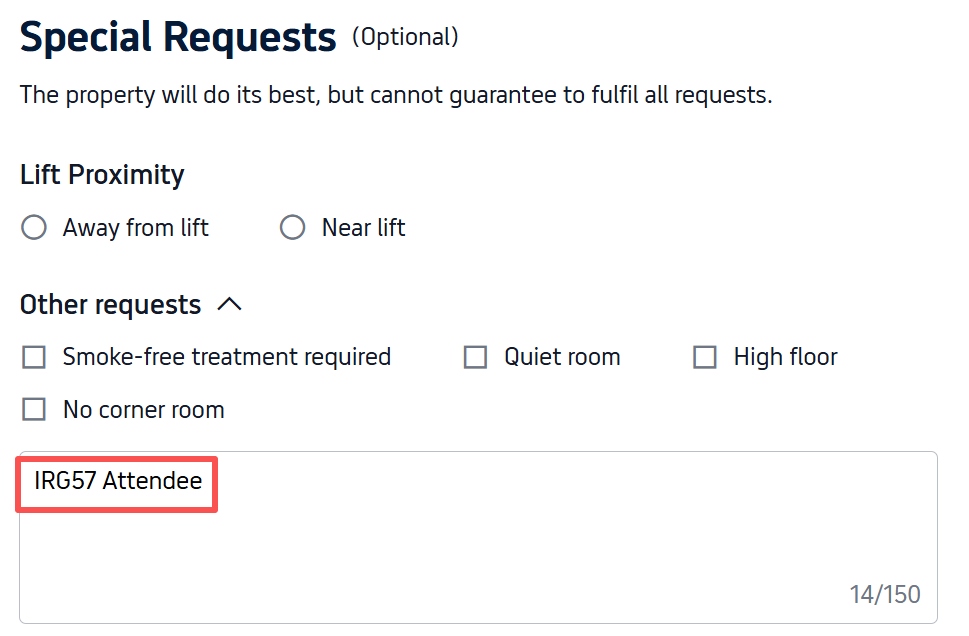
Task: Select the Away from lift radio button
Action: coord(34,228)
